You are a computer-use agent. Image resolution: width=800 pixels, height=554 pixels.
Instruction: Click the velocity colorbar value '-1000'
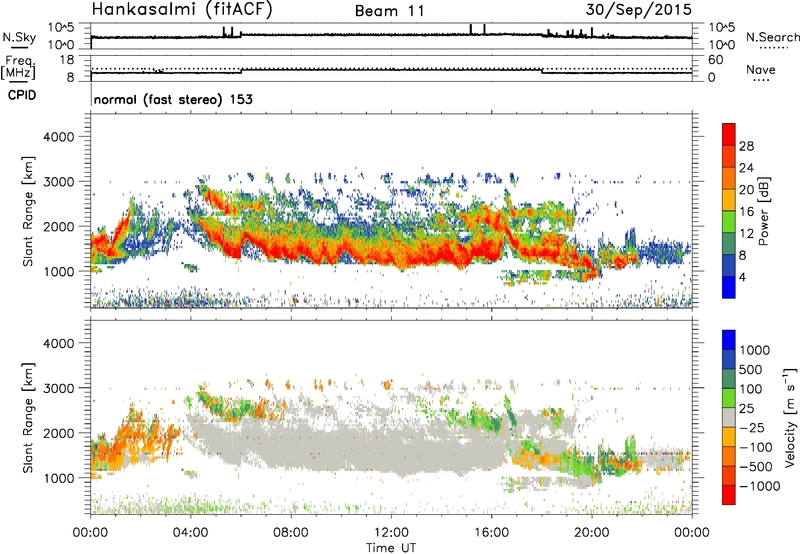pos(760,486)
